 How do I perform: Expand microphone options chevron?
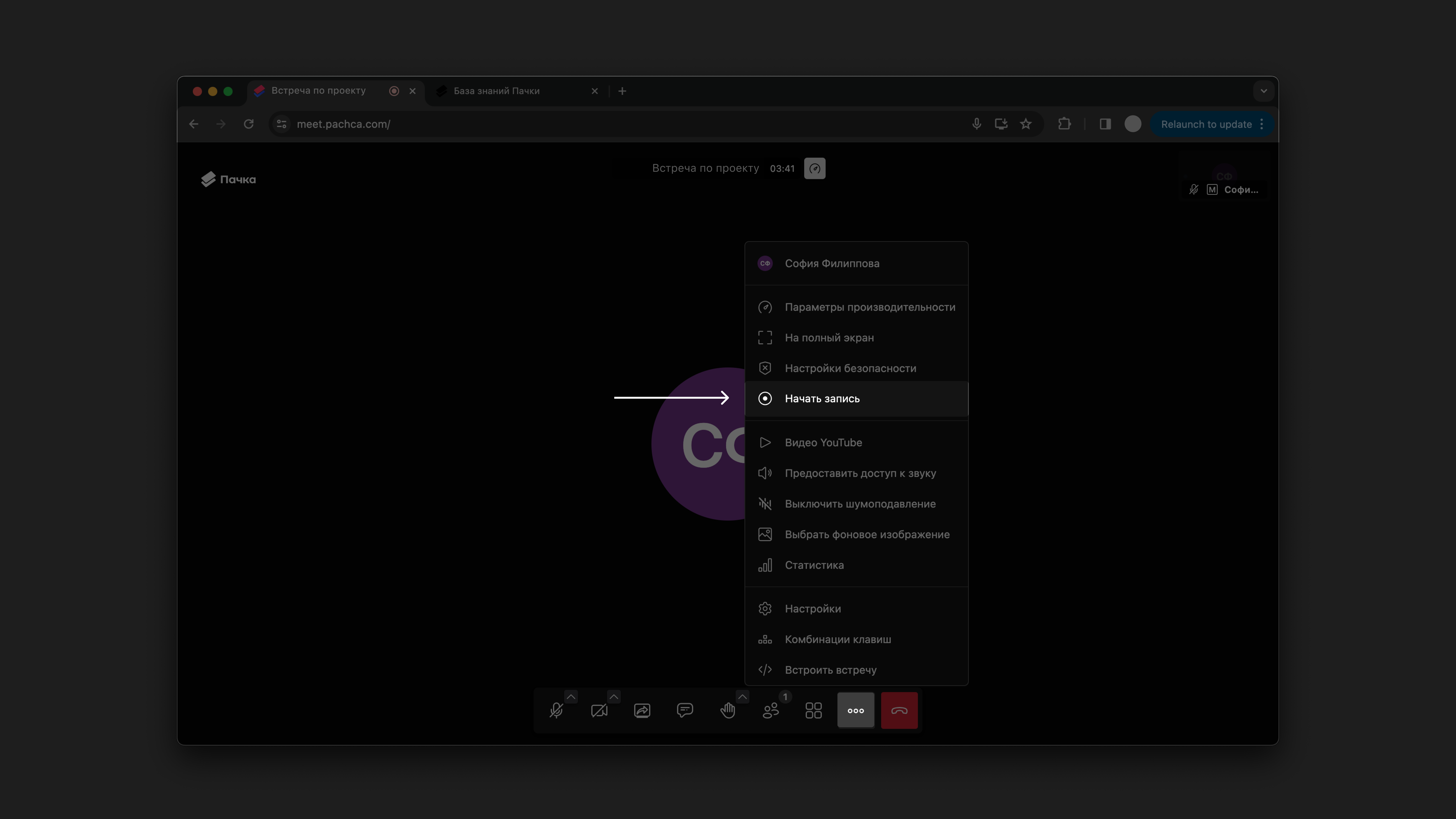(x=571, y=697)
